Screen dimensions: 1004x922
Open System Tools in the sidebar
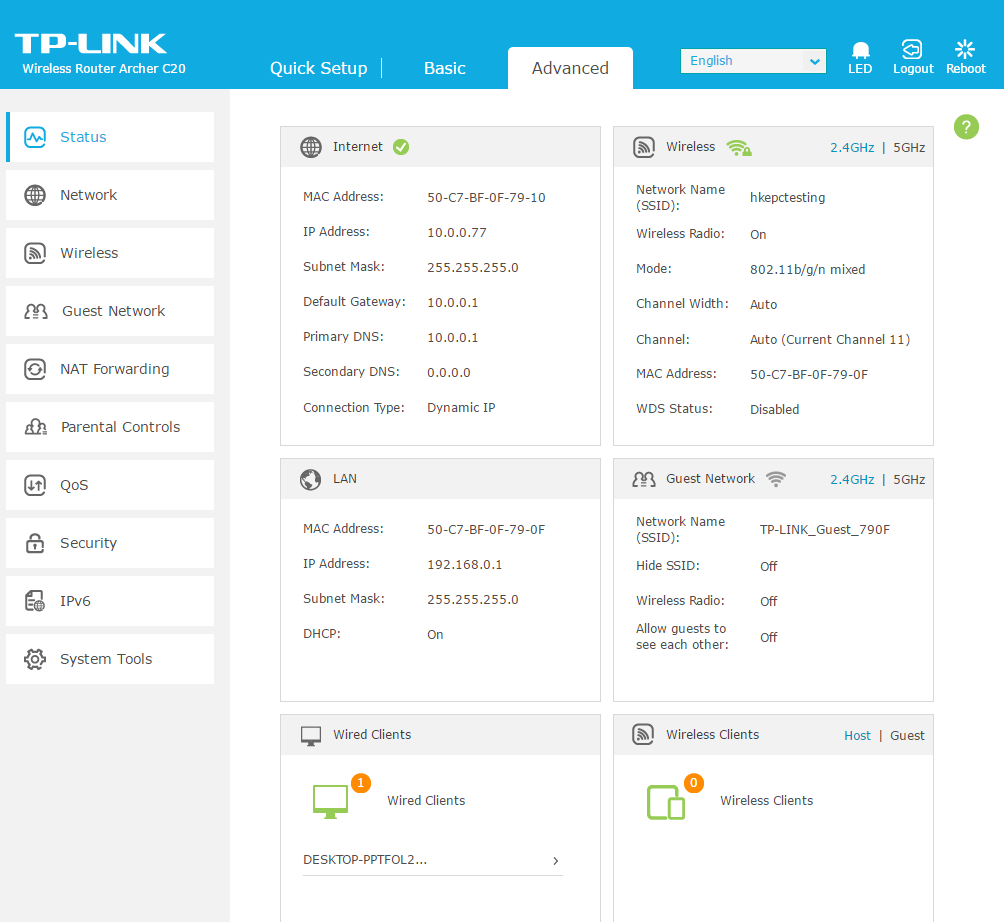coord(110,659)
